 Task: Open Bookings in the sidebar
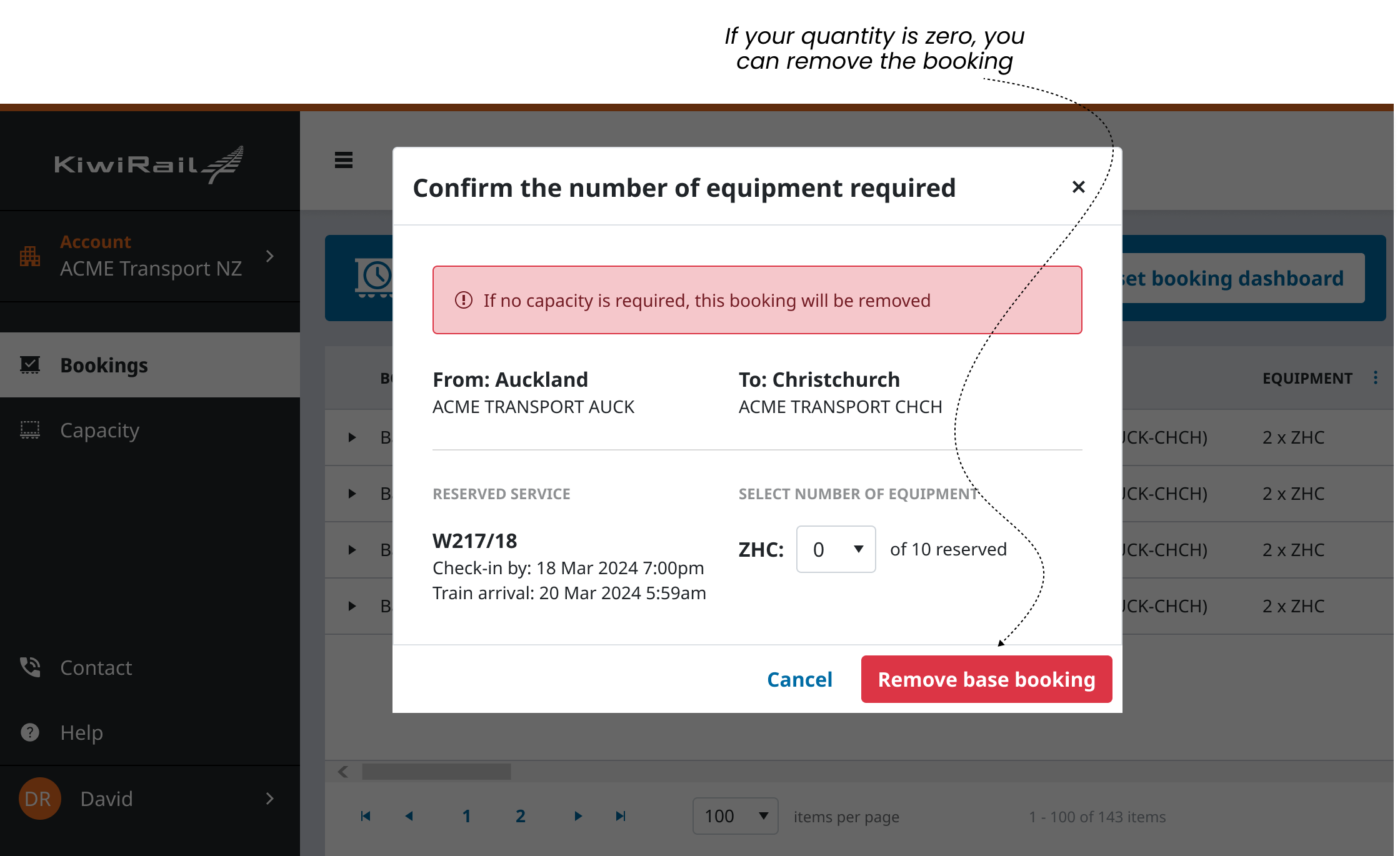click(104, 366)
